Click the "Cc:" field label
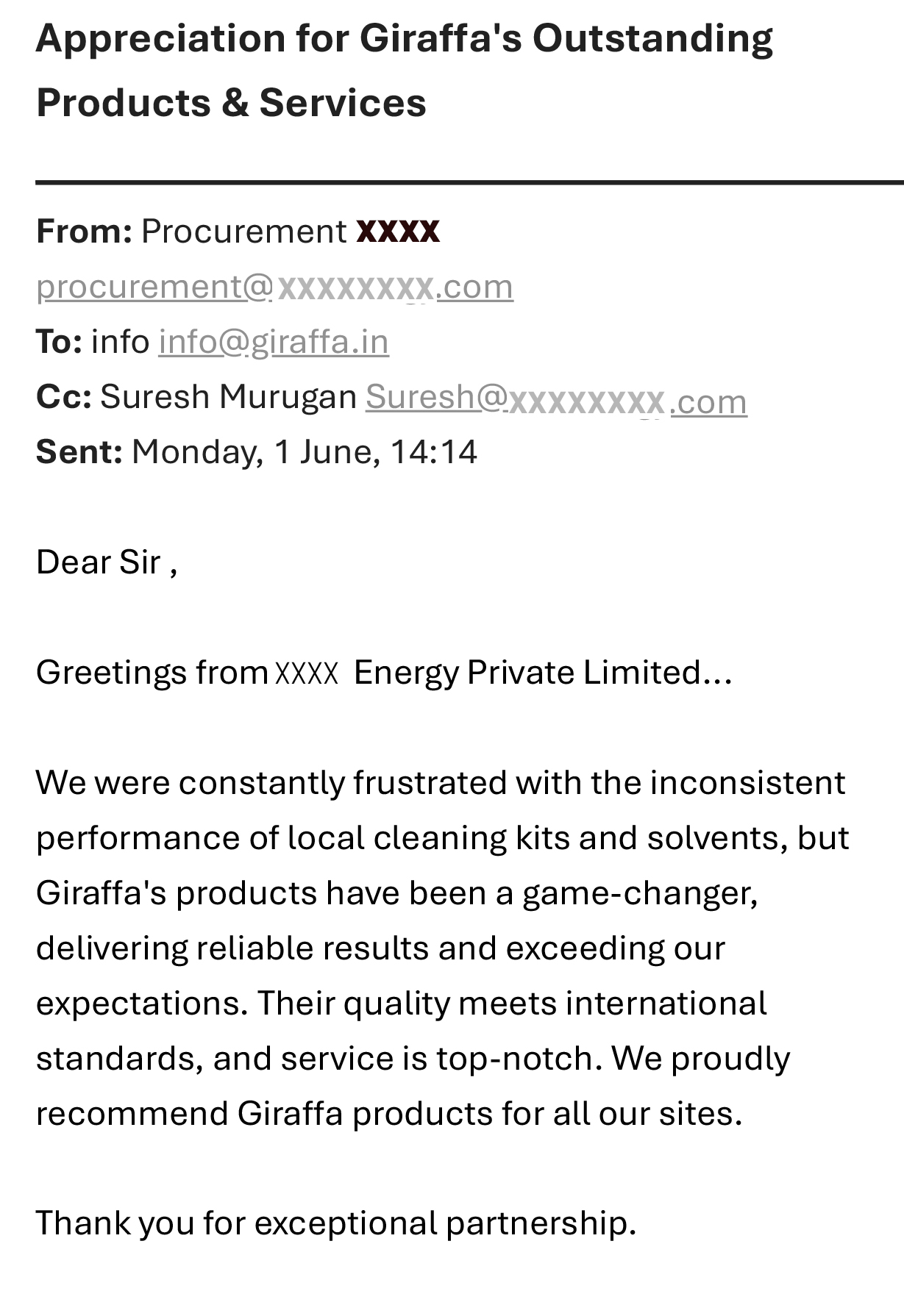Image resolution: width=904 pixels, height=1316 pixels. coord(64,397)
